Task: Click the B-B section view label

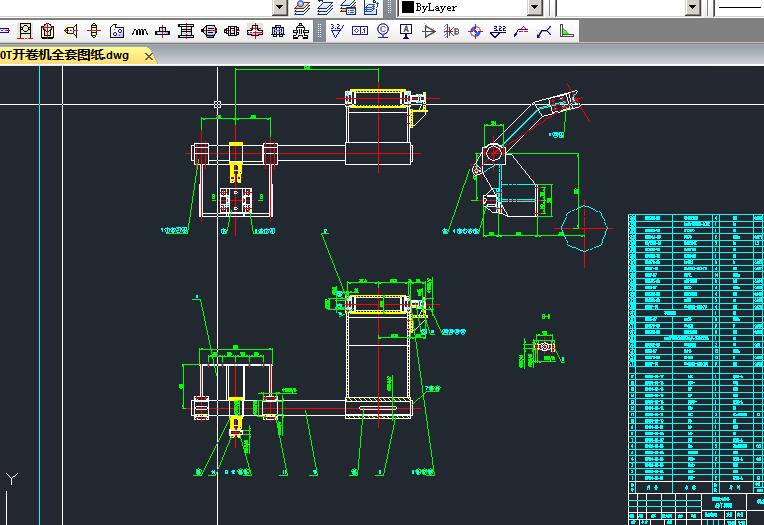Action: pyautogui.click(x=546, y=316)
